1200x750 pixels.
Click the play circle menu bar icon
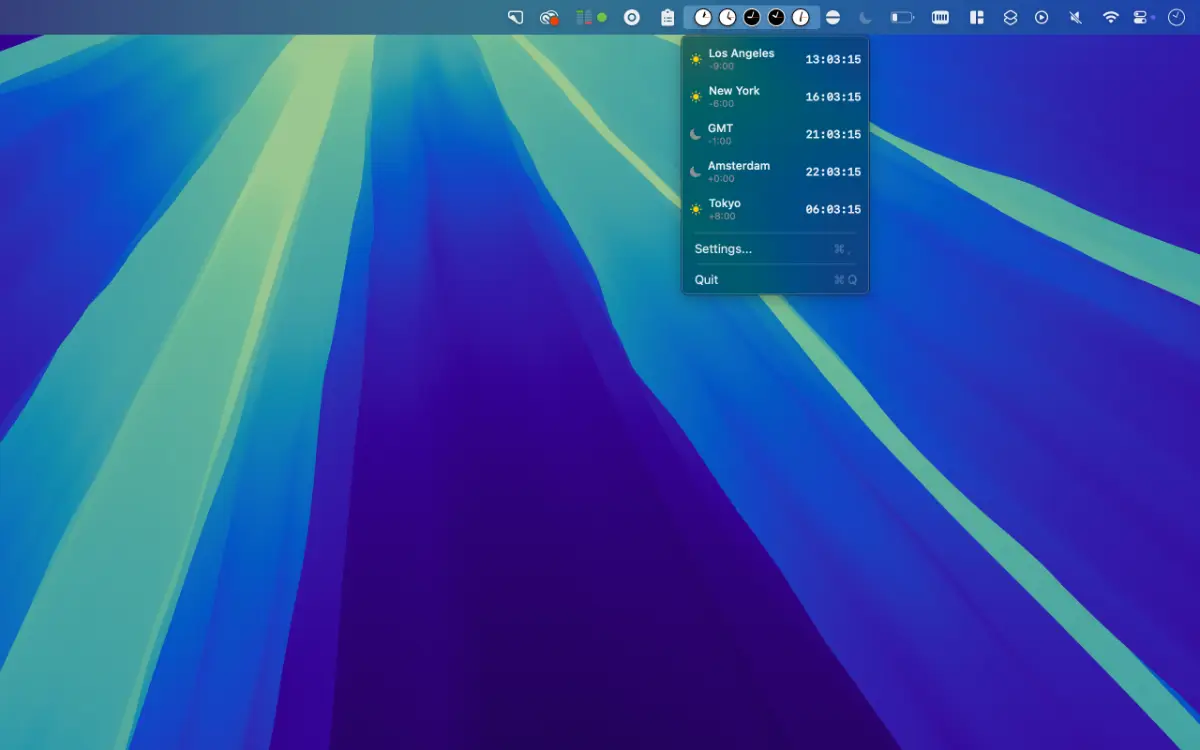1042,17
